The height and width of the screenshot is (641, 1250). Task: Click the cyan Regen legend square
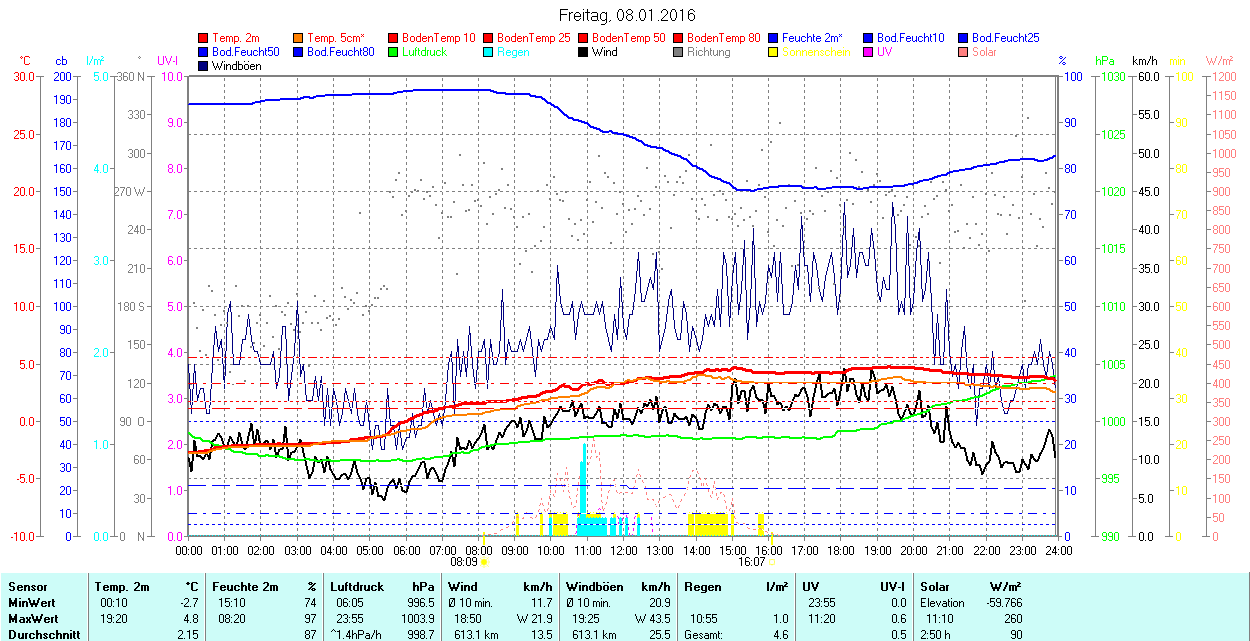[x=489, y=52]
